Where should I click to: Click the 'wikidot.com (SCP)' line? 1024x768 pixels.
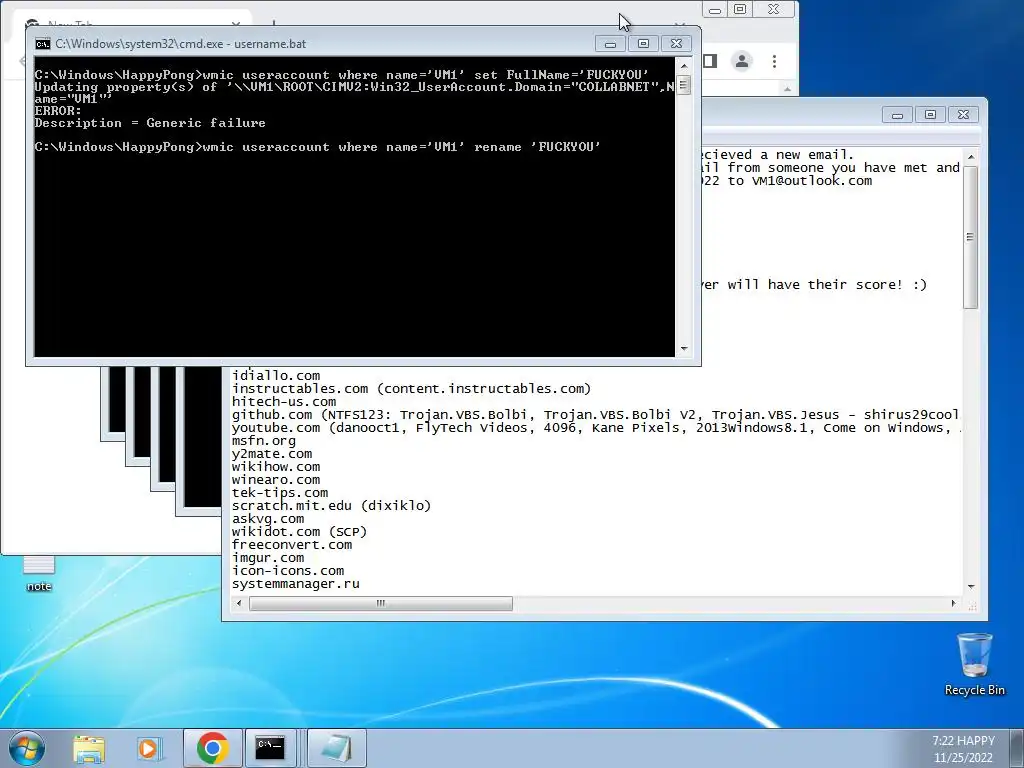click(299, 532)
